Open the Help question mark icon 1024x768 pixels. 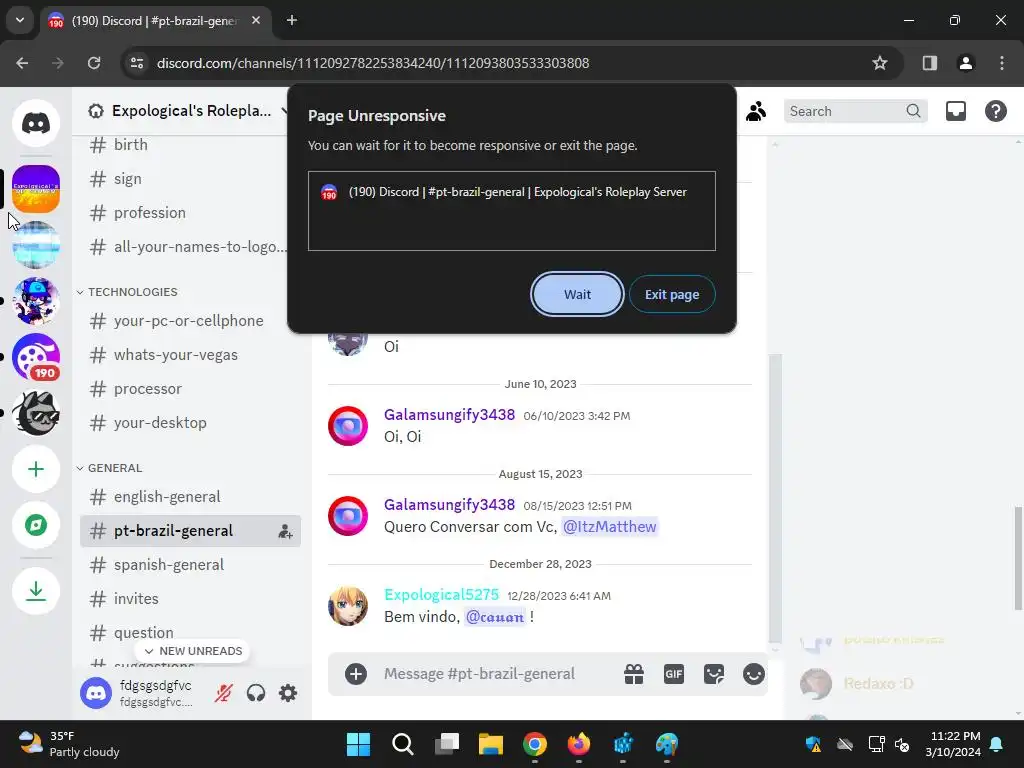(995, 112)
